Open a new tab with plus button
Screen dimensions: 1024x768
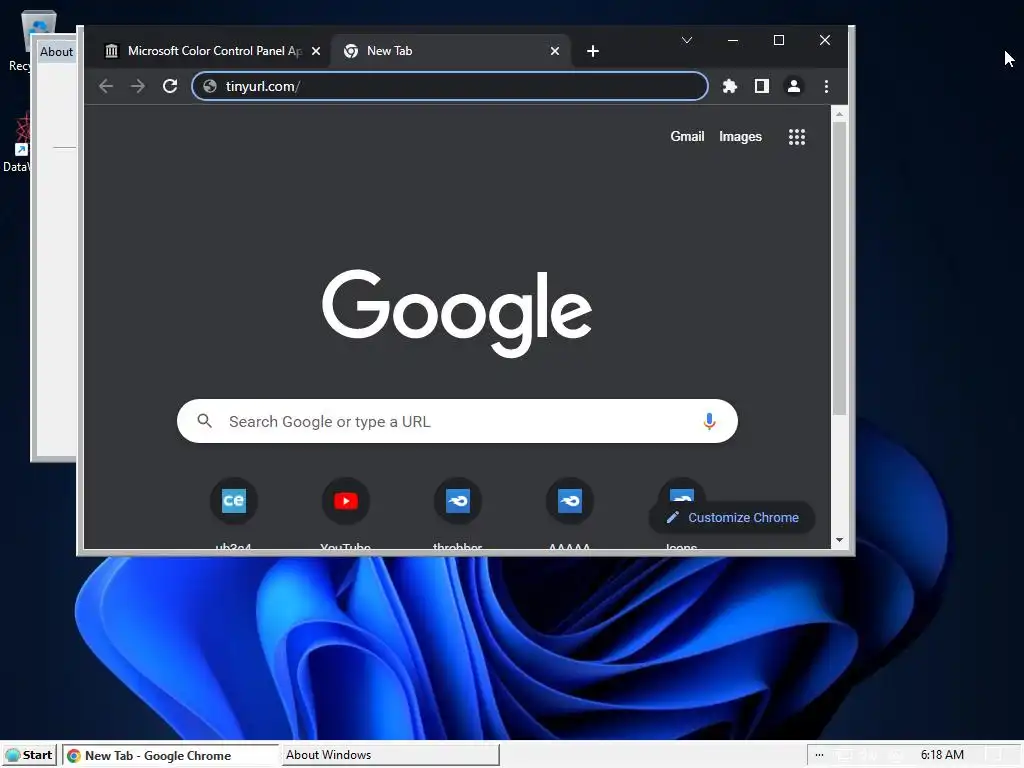tap(592, 51)
